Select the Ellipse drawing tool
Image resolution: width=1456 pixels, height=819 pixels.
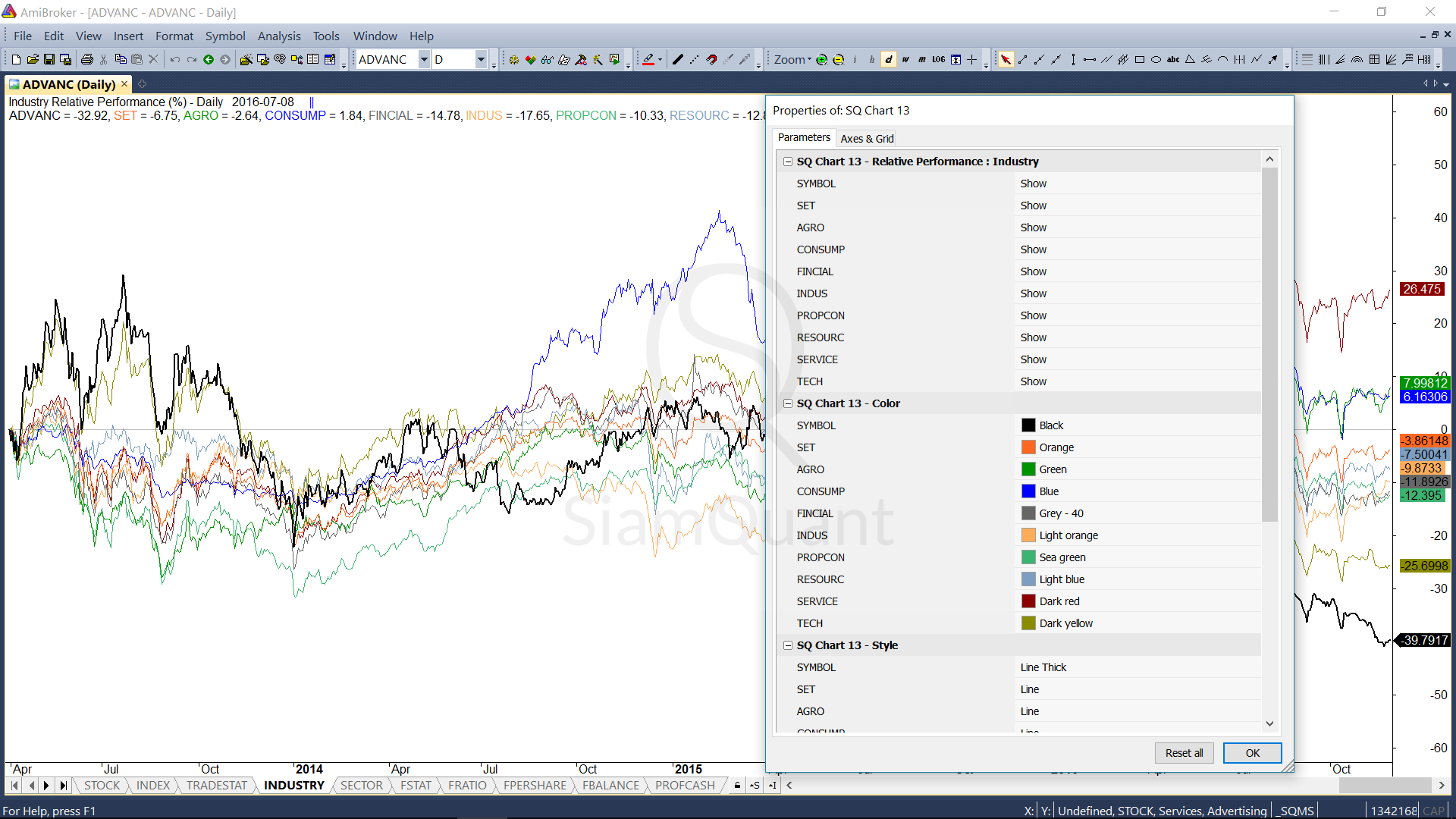click(x=1156, y=59)
